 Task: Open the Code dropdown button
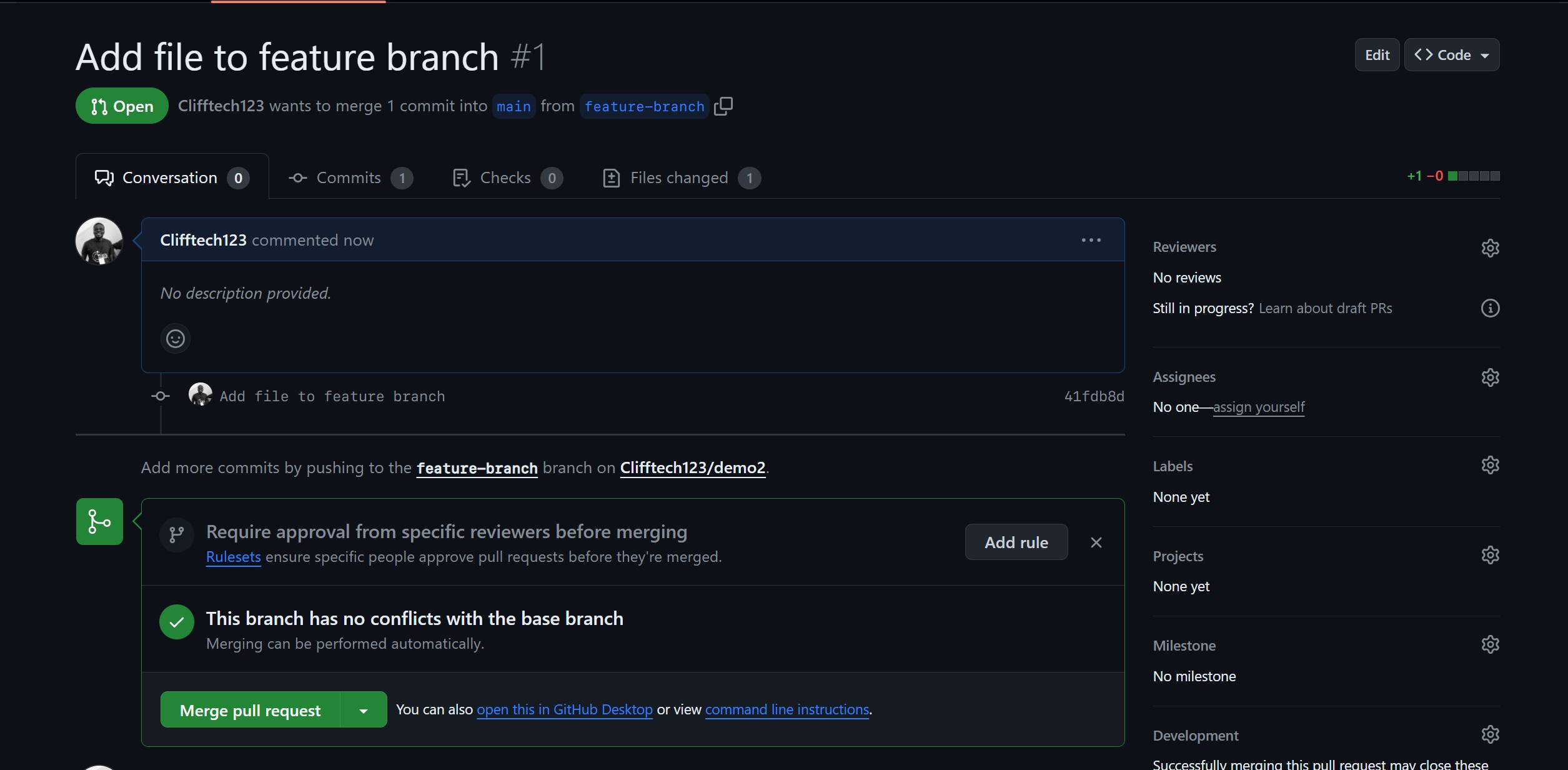1451,55
